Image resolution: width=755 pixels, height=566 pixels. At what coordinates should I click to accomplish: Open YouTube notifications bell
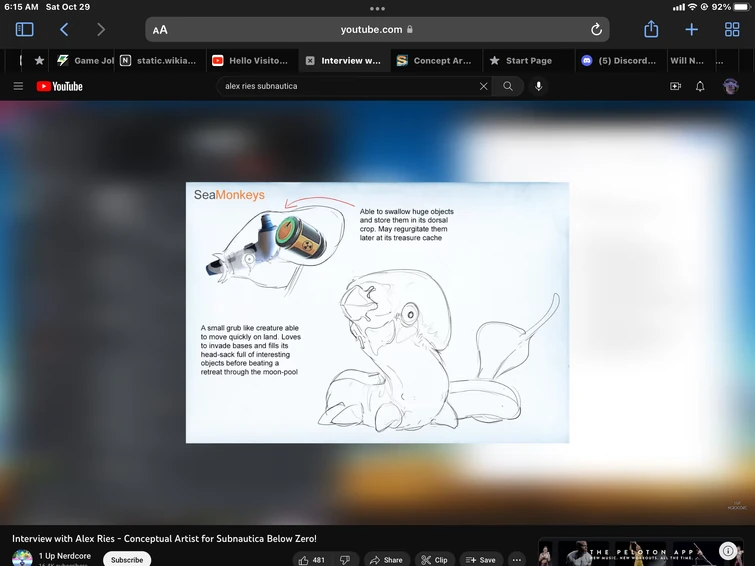(x=700, y=86)
